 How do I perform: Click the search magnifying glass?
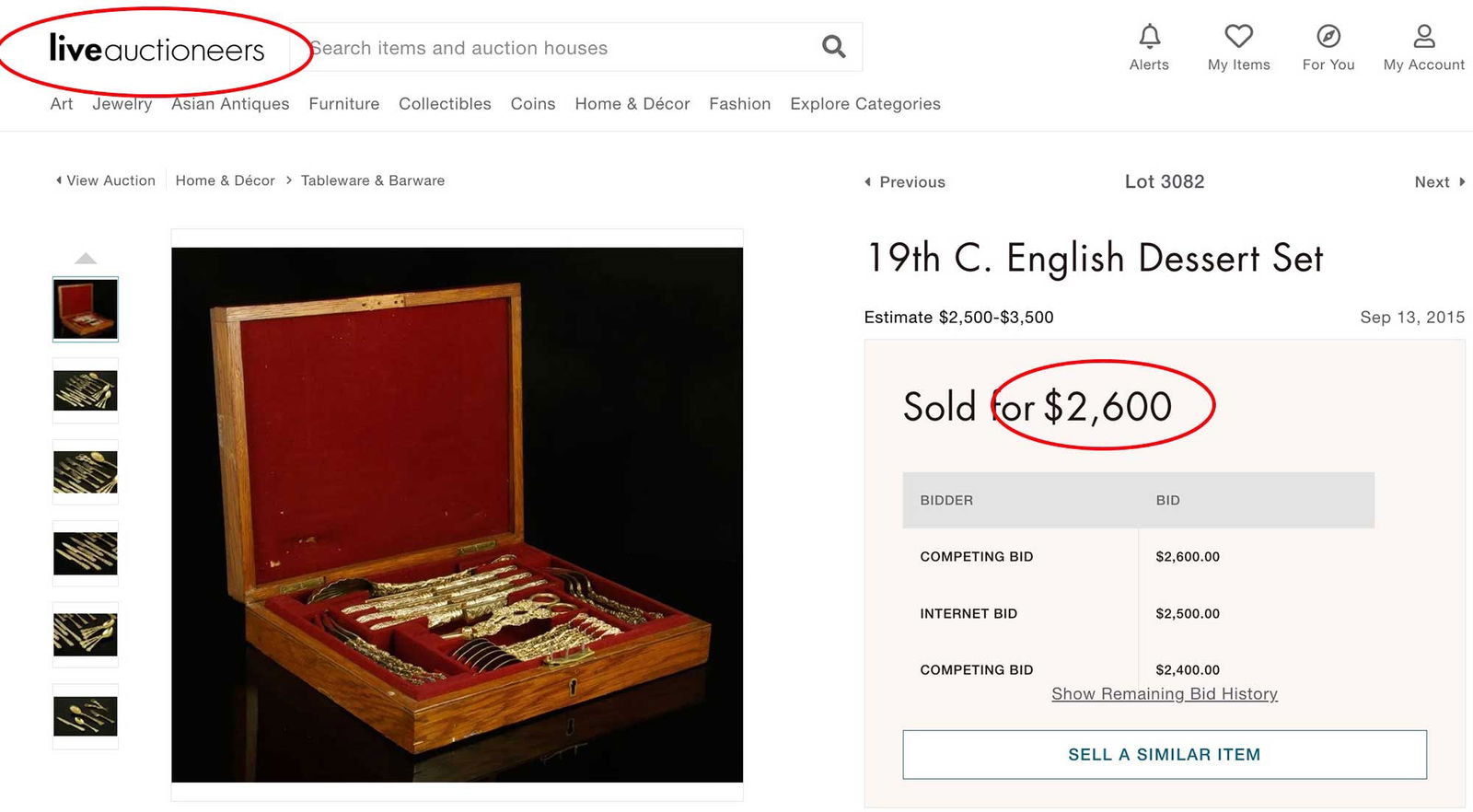(x=832, y=46)
